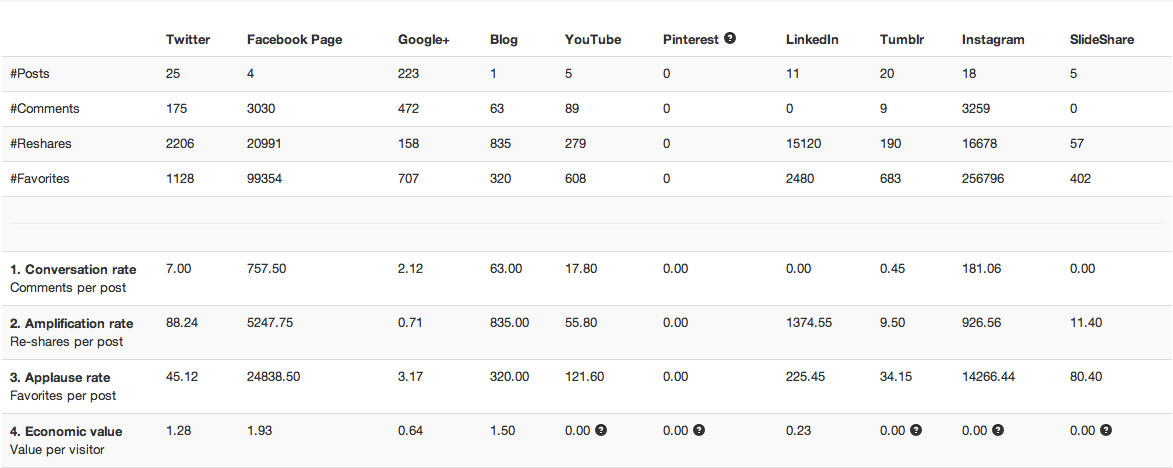Click help icon beside YouTube economic value
The width and height of the screenshot is (1173, 468).
[x=601, y=430]
